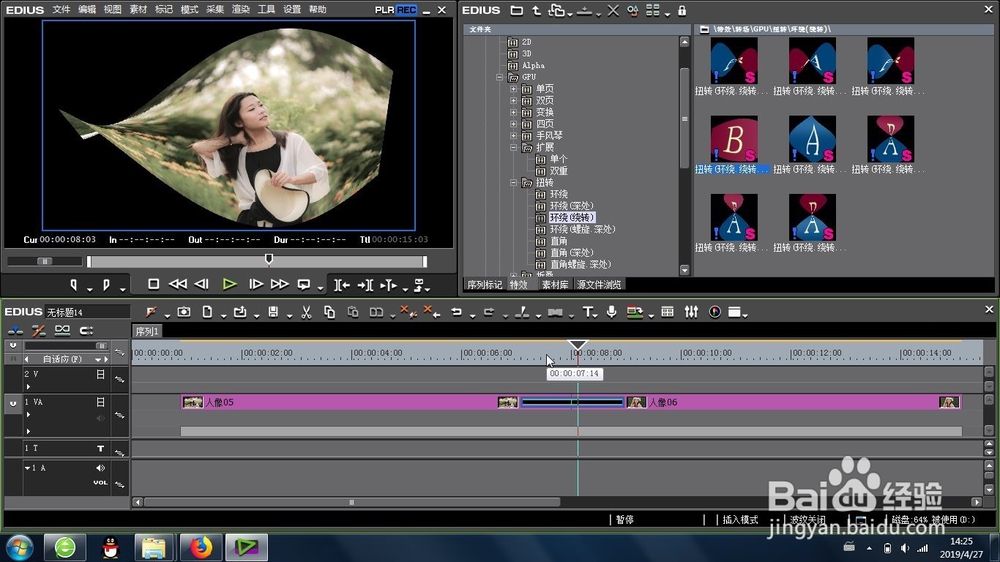1000x562 pixels.
Task: Click the Hide Folder view icon in the effects panel
Action: point(517,10)
